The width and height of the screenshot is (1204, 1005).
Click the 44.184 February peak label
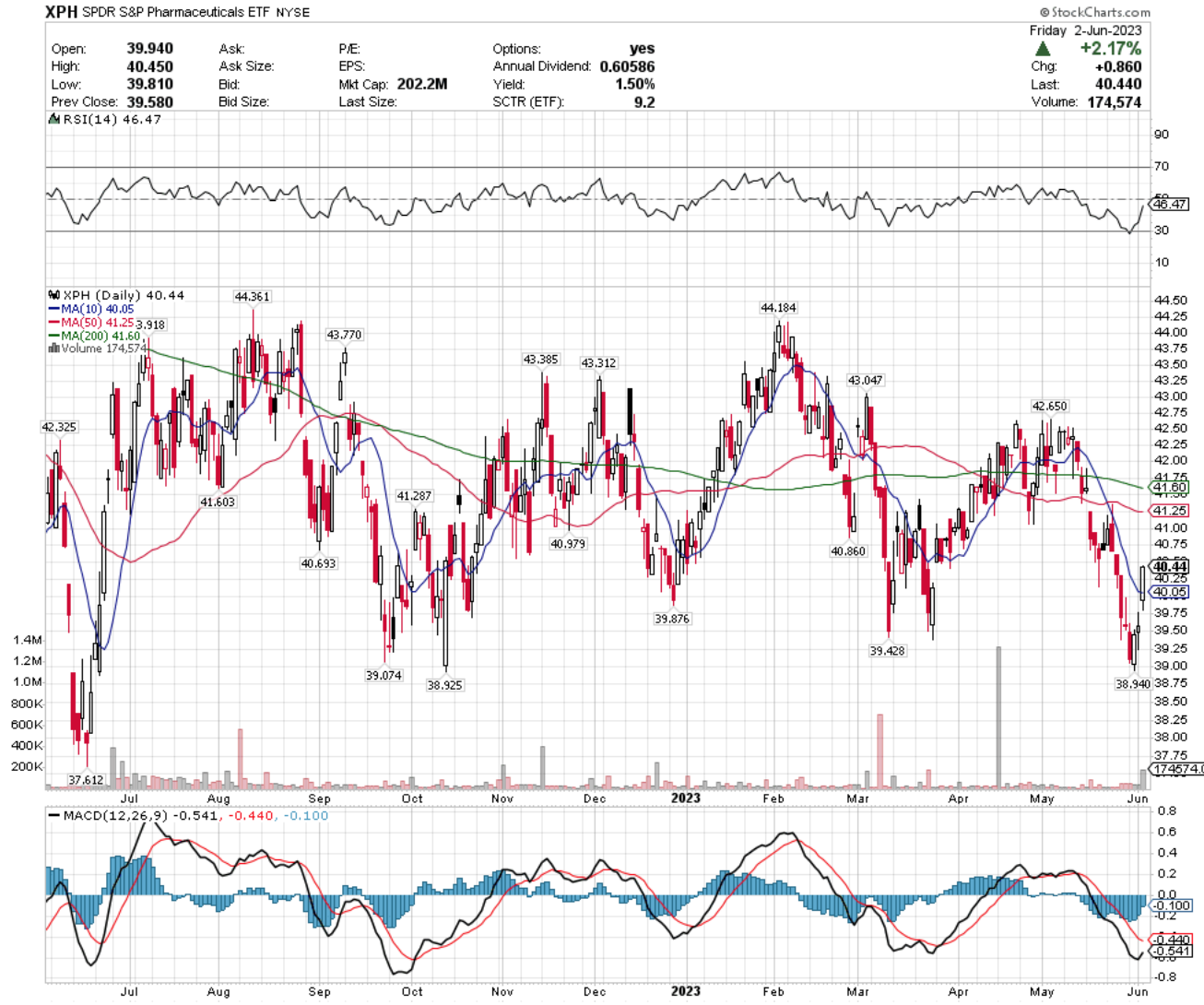coord(778,308)
